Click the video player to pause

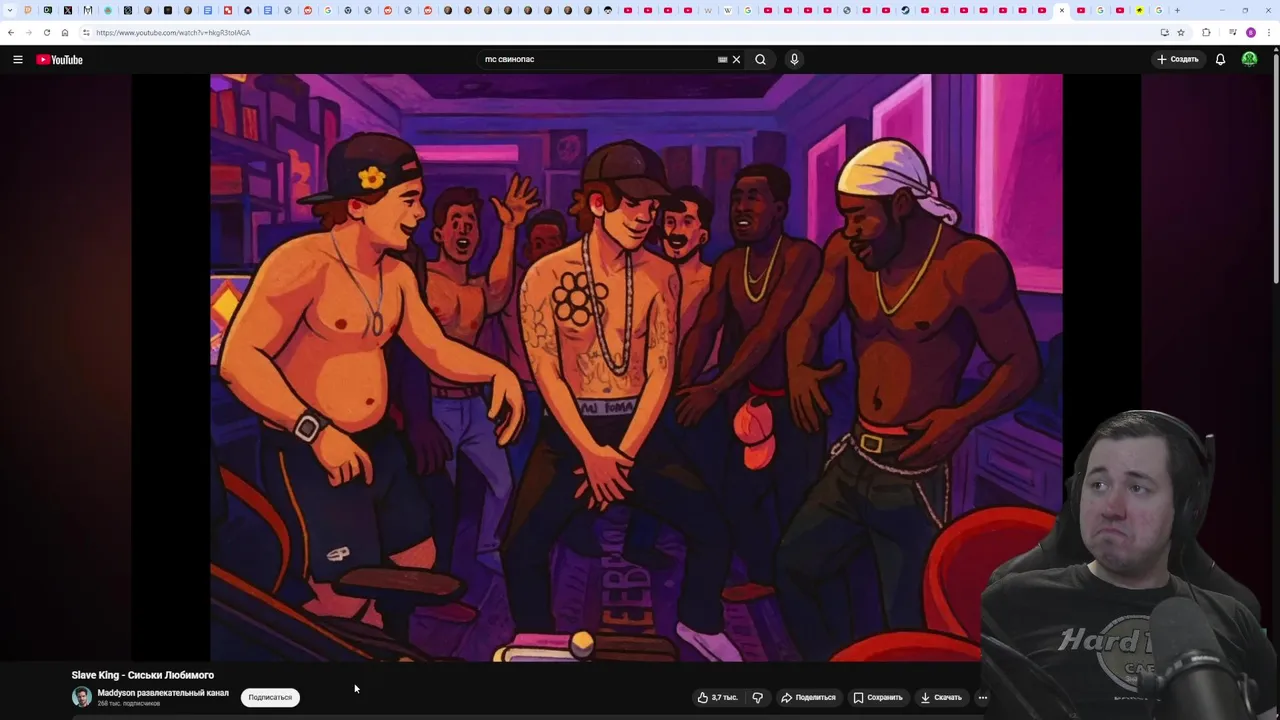pos(636,367)
